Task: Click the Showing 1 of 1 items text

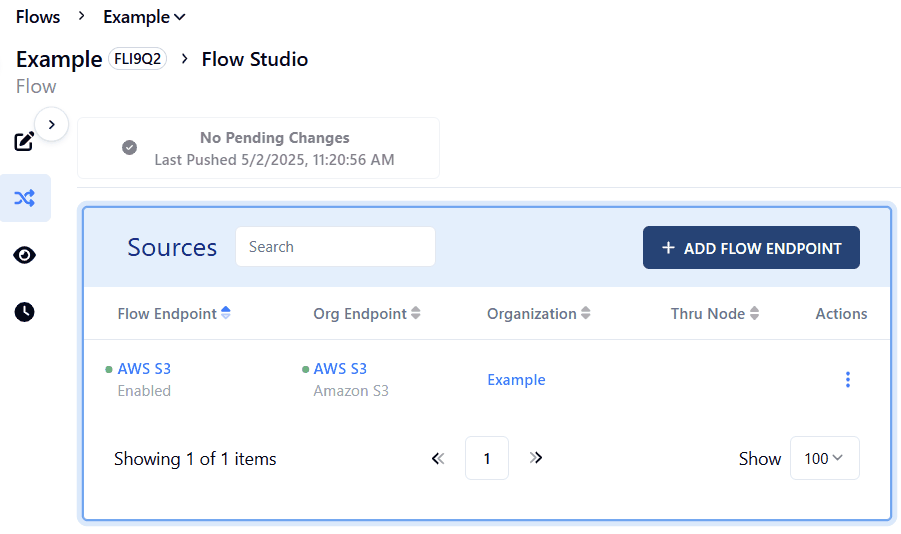Action: (195, 459)
